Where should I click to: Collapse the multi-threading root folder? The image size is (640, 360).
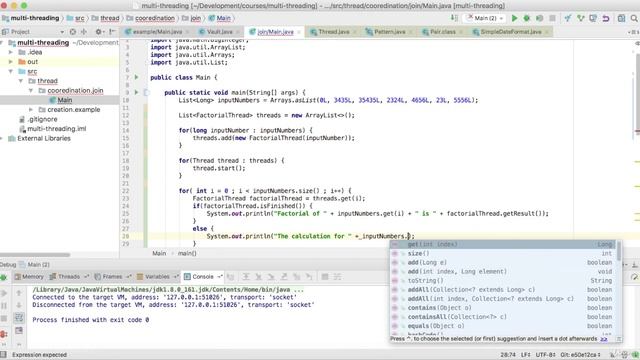2,43
